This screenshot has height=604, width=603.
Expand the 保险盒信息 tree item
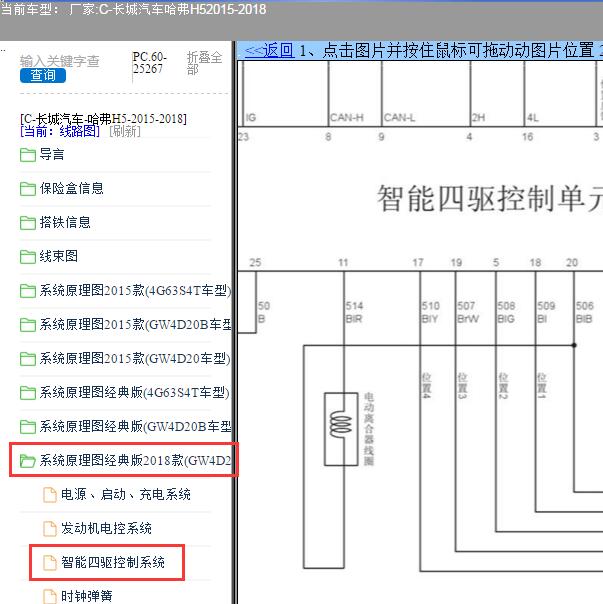point(72,188)
